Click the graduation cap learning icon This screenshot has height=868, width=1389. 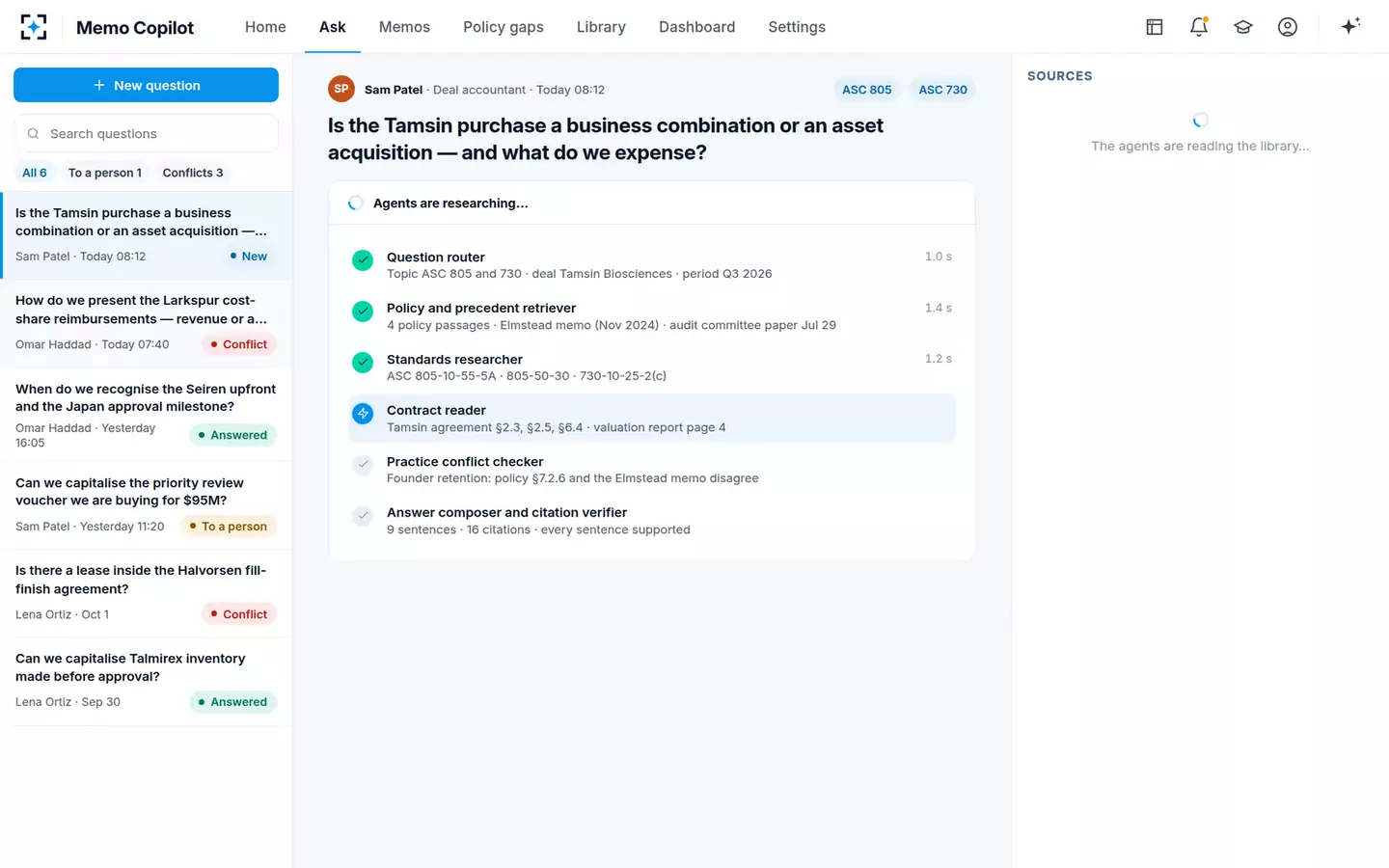1243,27
